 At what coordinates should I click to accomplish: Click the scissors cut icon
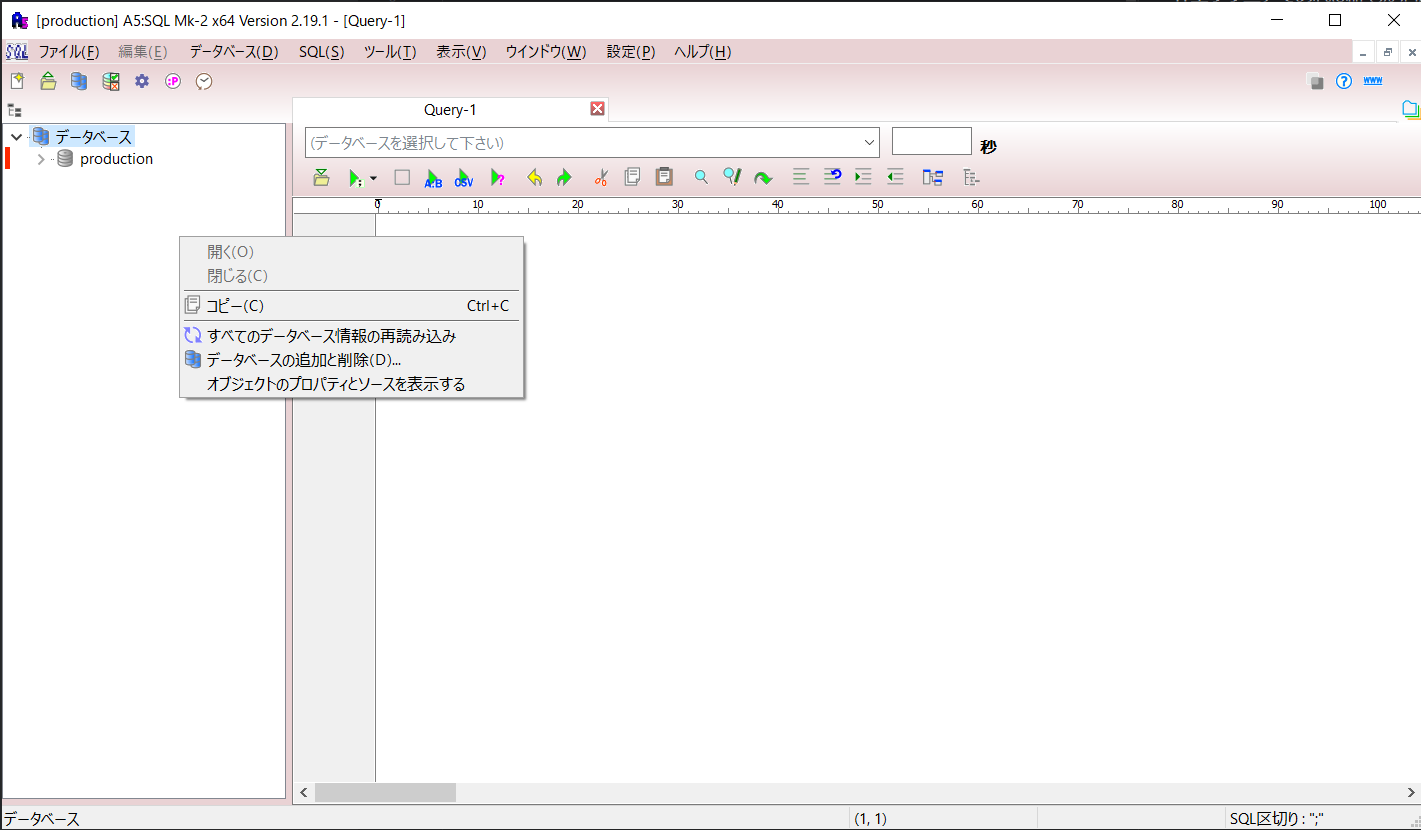(600, 178)
